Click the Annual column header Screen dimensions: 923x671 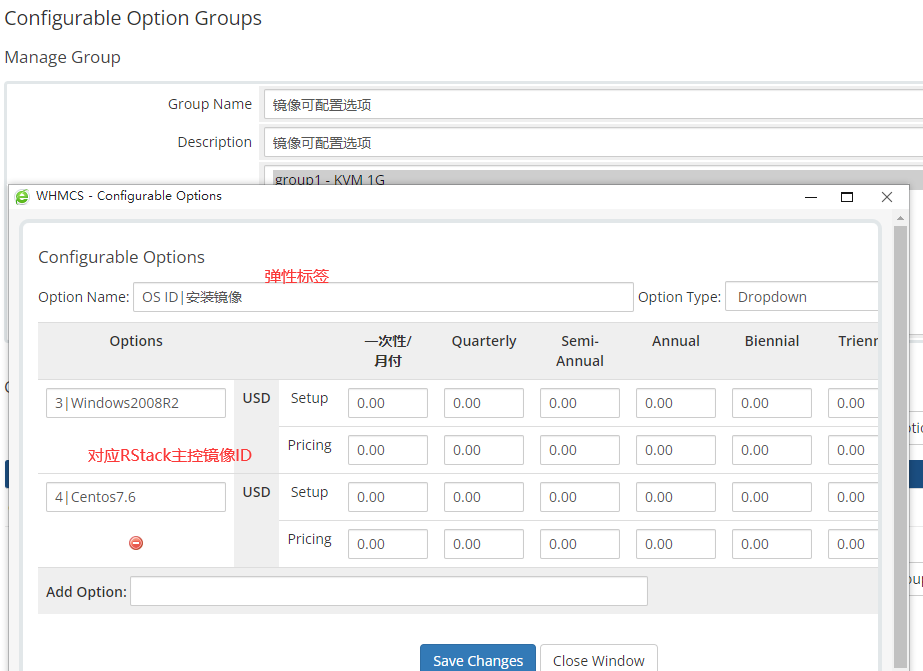[x=676, y=341]
